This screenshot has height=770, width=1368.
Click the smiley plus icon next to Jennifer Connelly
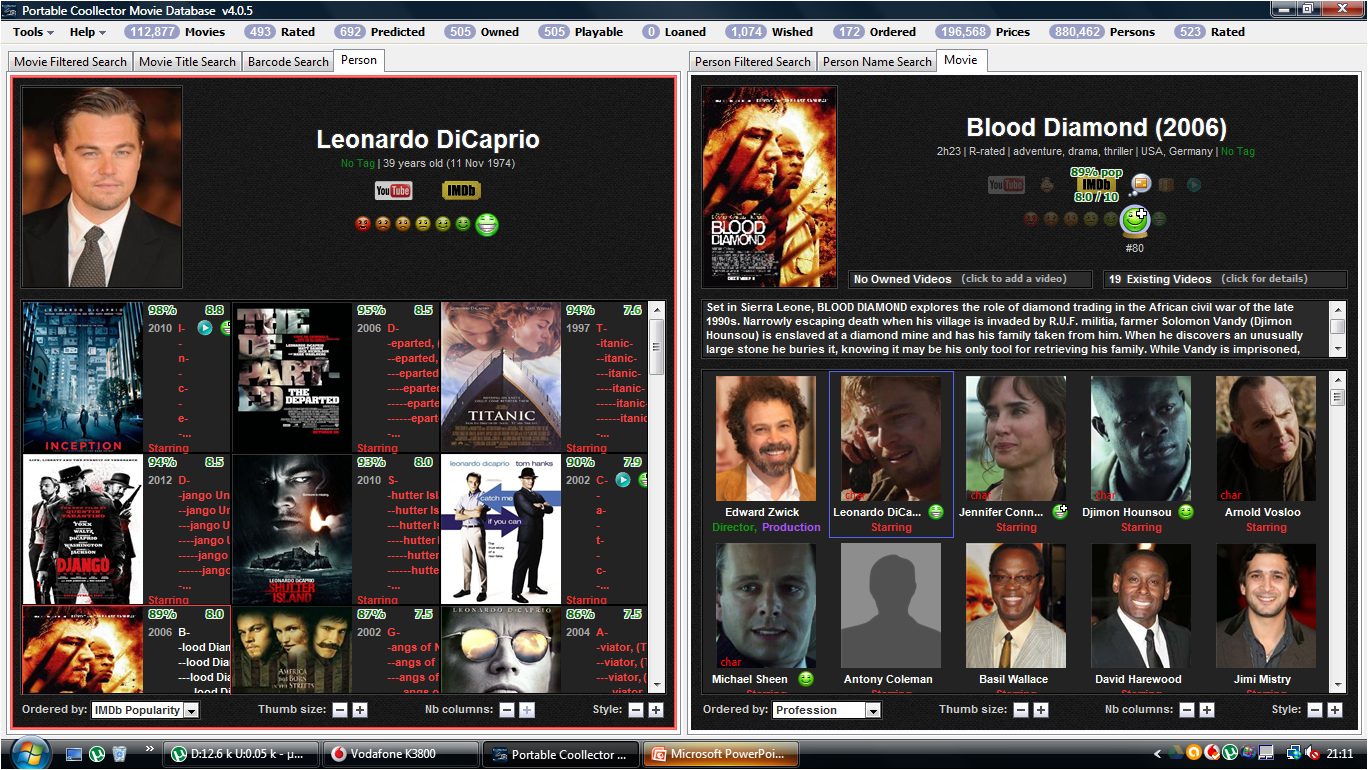[x=1061, y=512]
